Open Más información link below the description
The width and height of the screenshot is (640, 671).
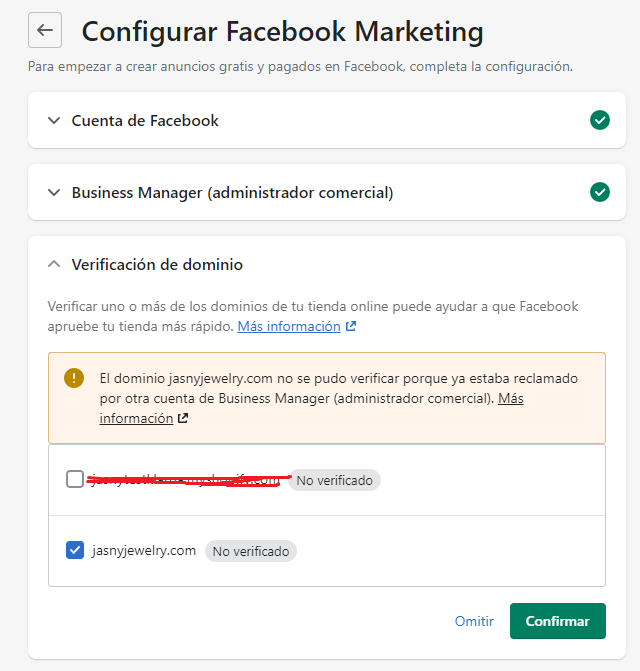(289, 327)
